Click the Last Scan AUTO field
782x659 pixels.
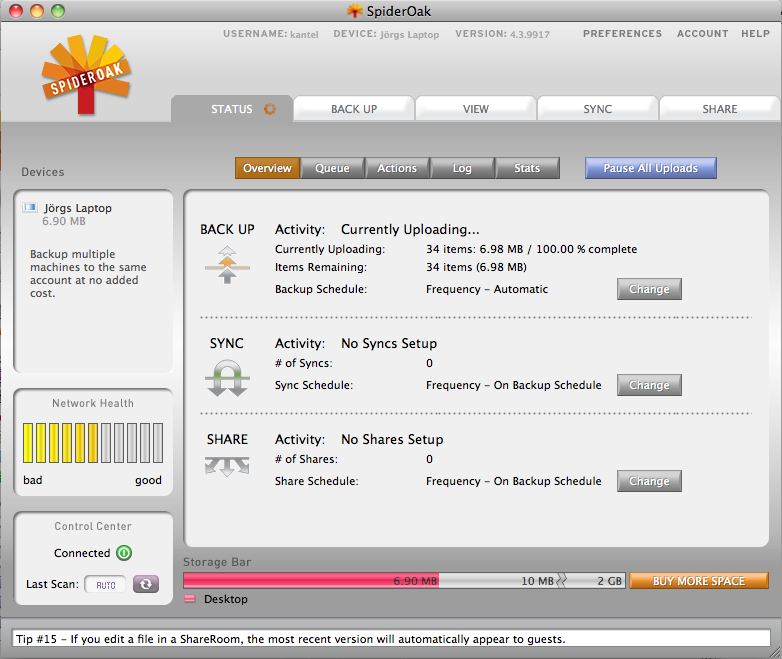click(x=105, y=585)
